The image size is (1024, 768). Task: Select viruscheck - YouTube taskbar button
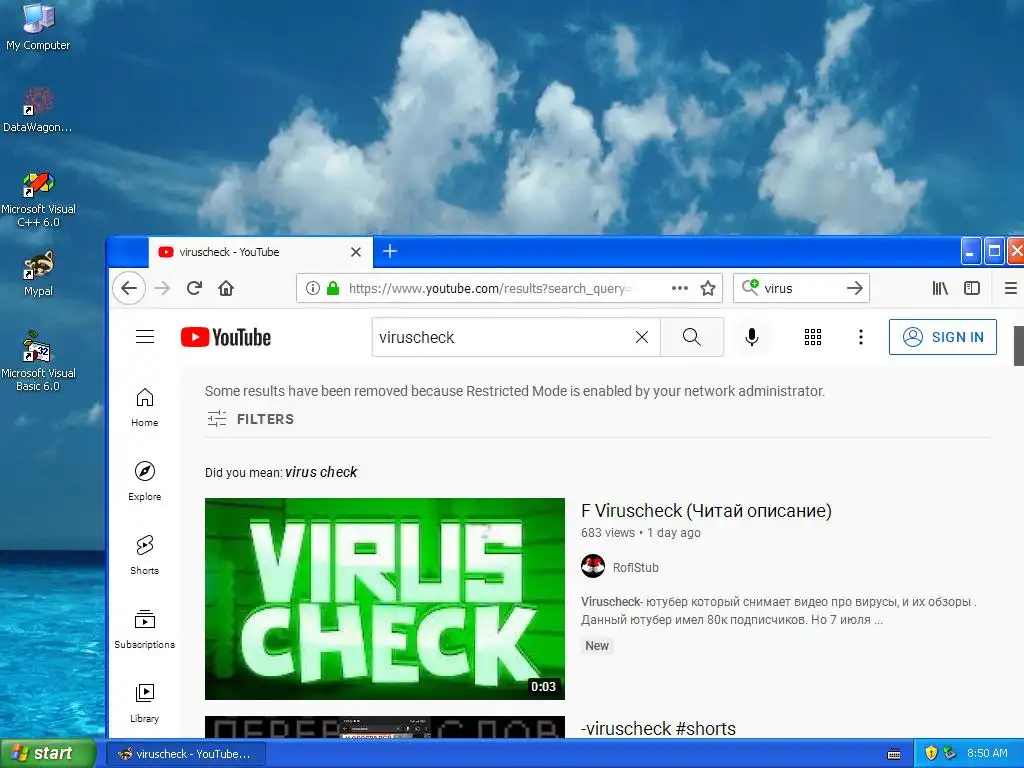(185, 754)
